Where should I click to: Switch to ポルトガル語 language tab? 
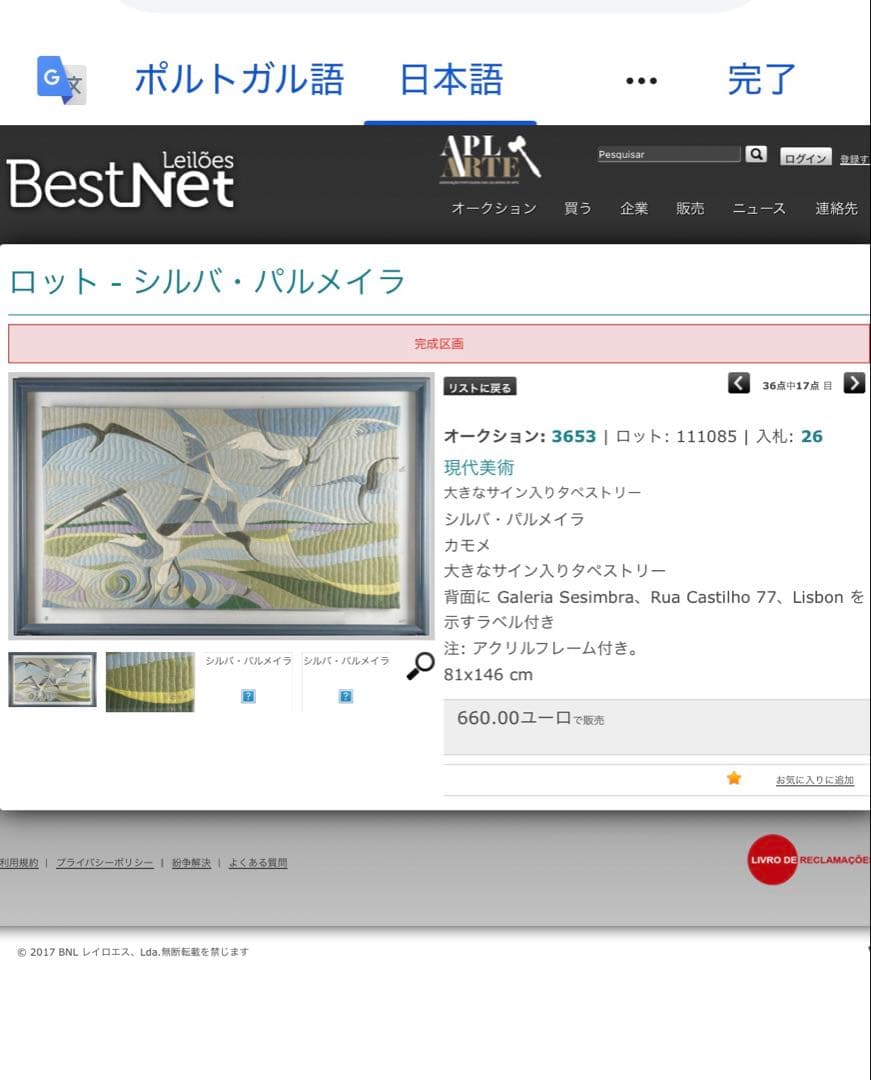239,79
